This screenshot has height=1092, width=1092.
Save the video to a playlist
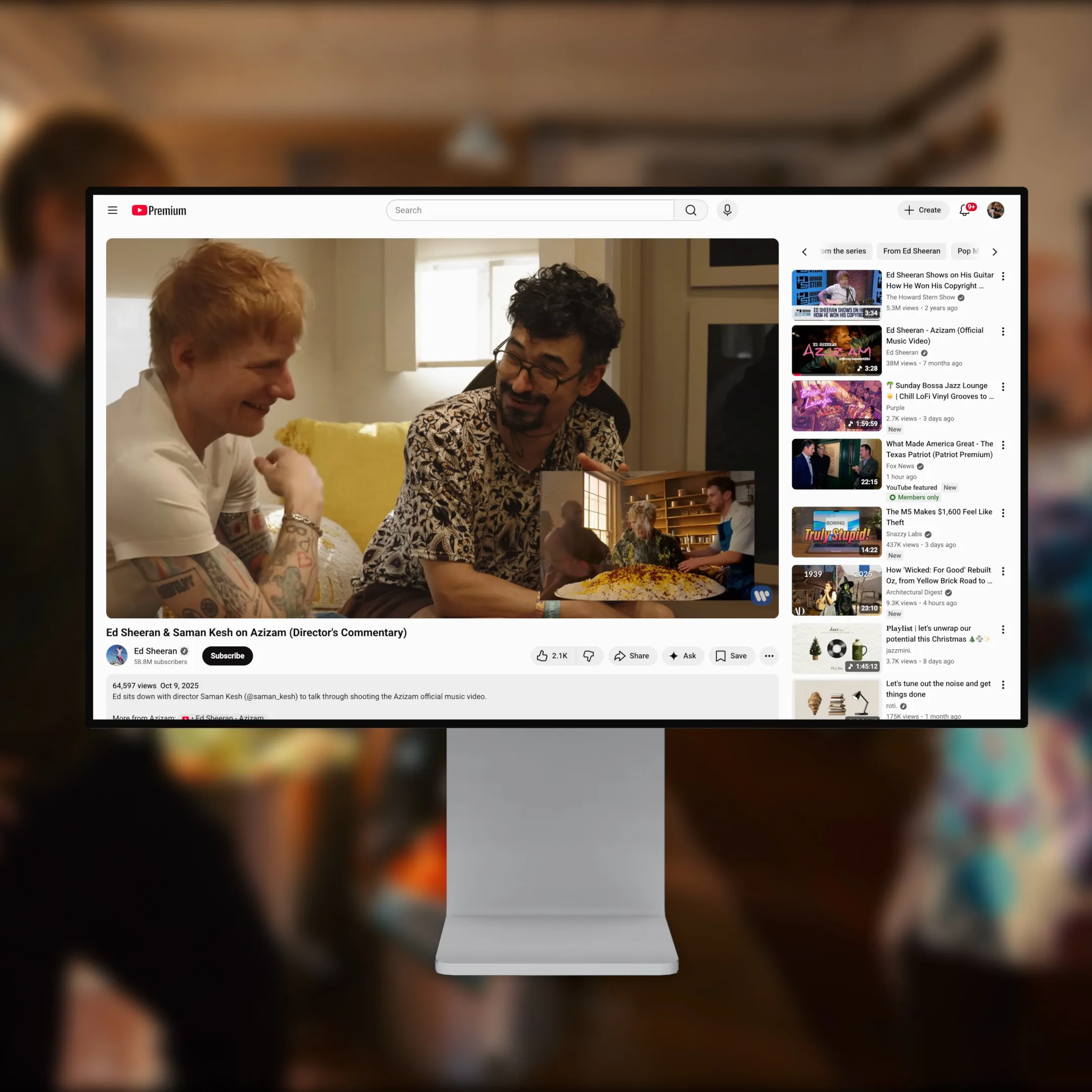tap(732, 656)
